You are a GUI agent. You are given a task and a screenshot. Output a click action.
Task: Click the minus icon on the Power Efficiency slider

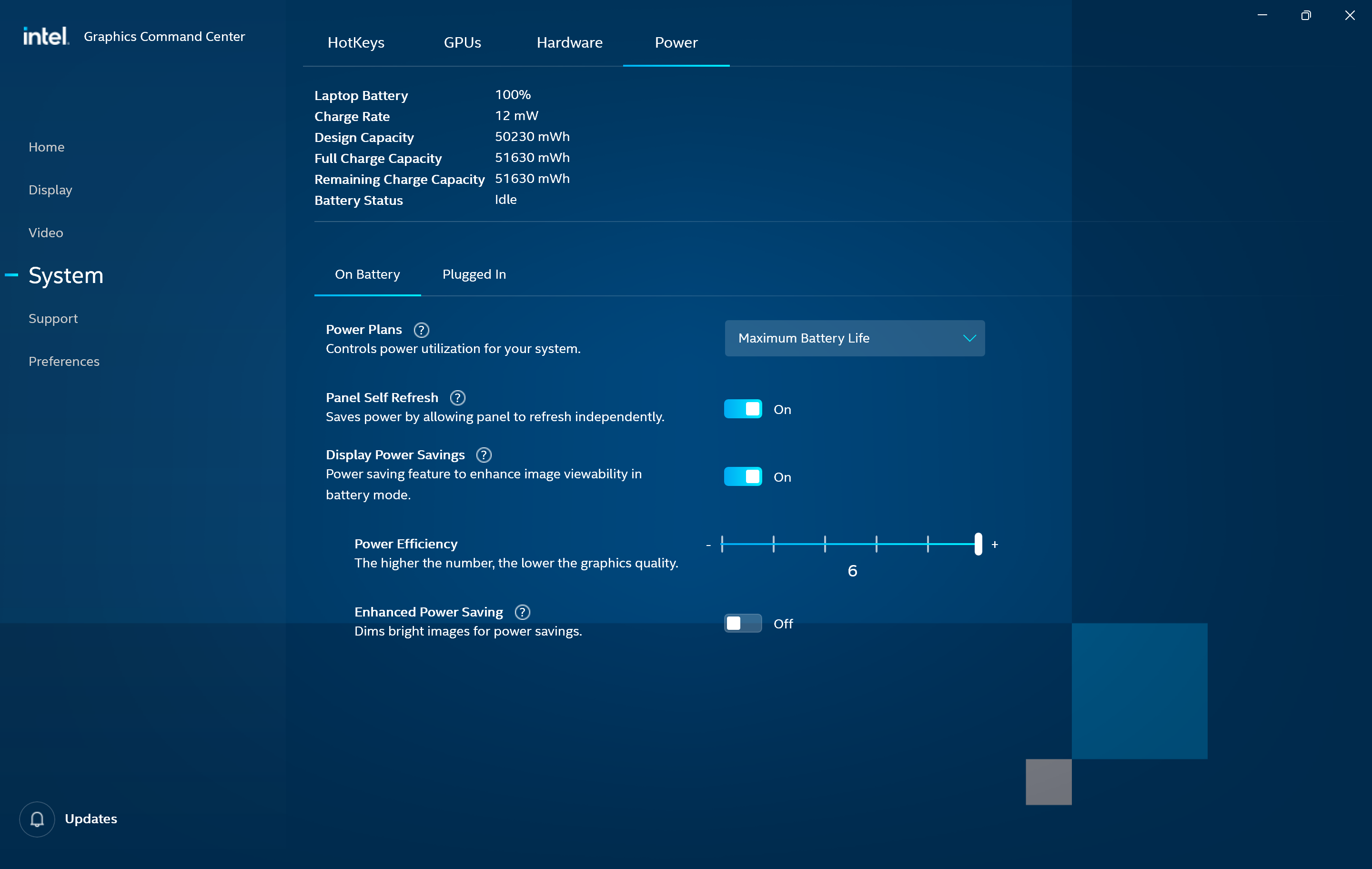tap(708, 546)
